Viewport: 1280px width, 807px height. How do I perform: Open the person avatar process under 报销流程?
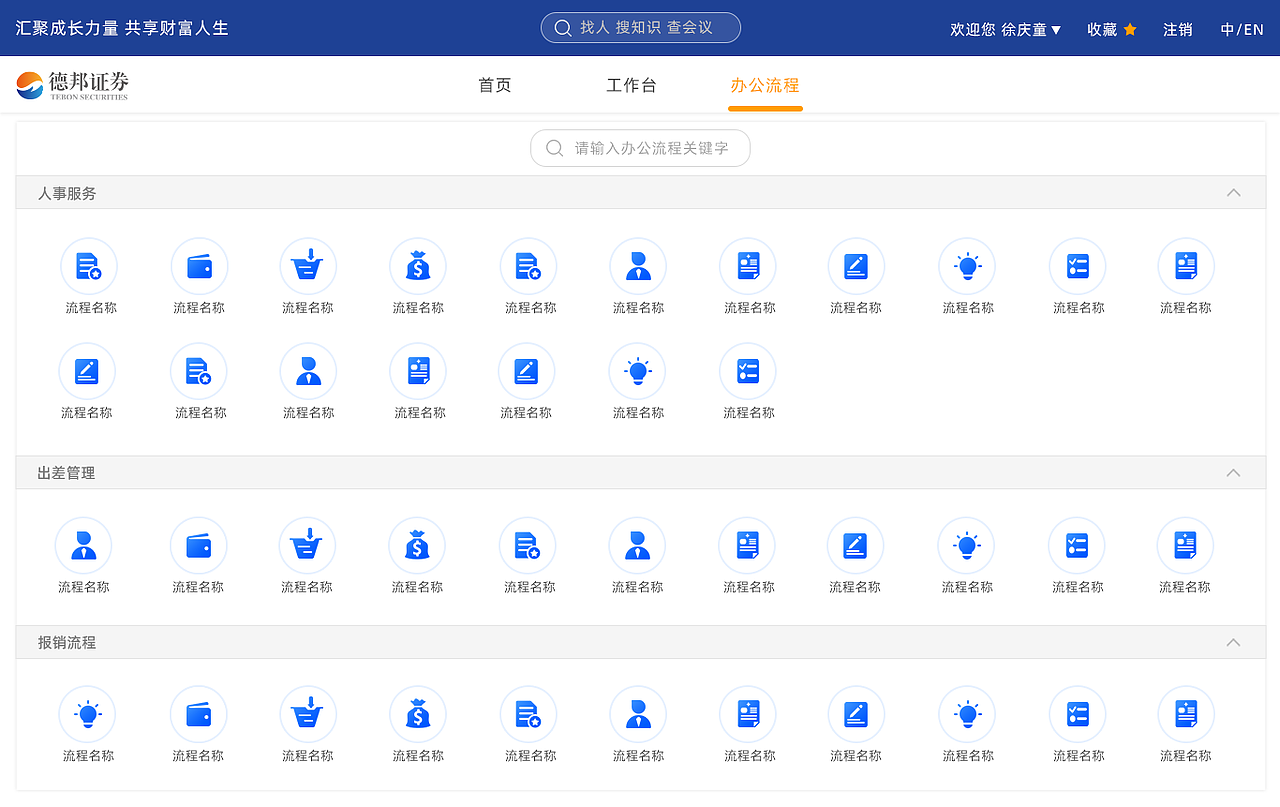point(638,715)
